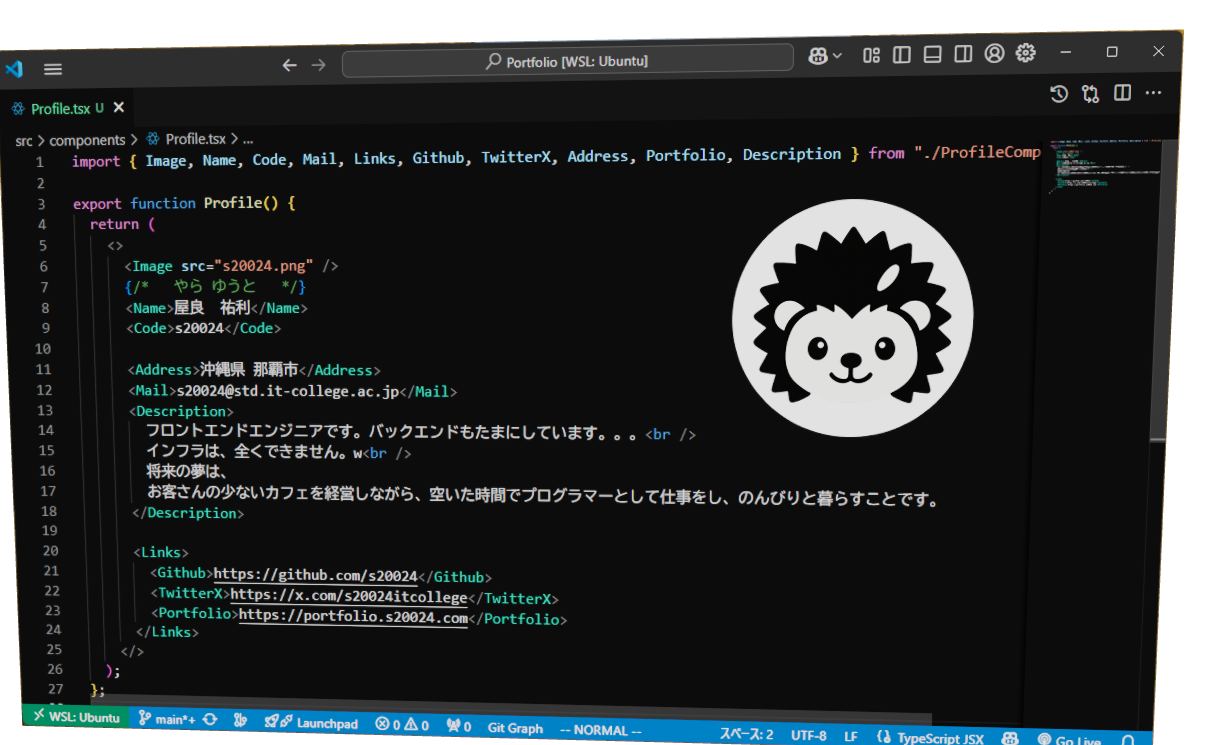Navigate back with the left arrow
This screenshot has height=745, width=1212.
click(x=290, y=65)
